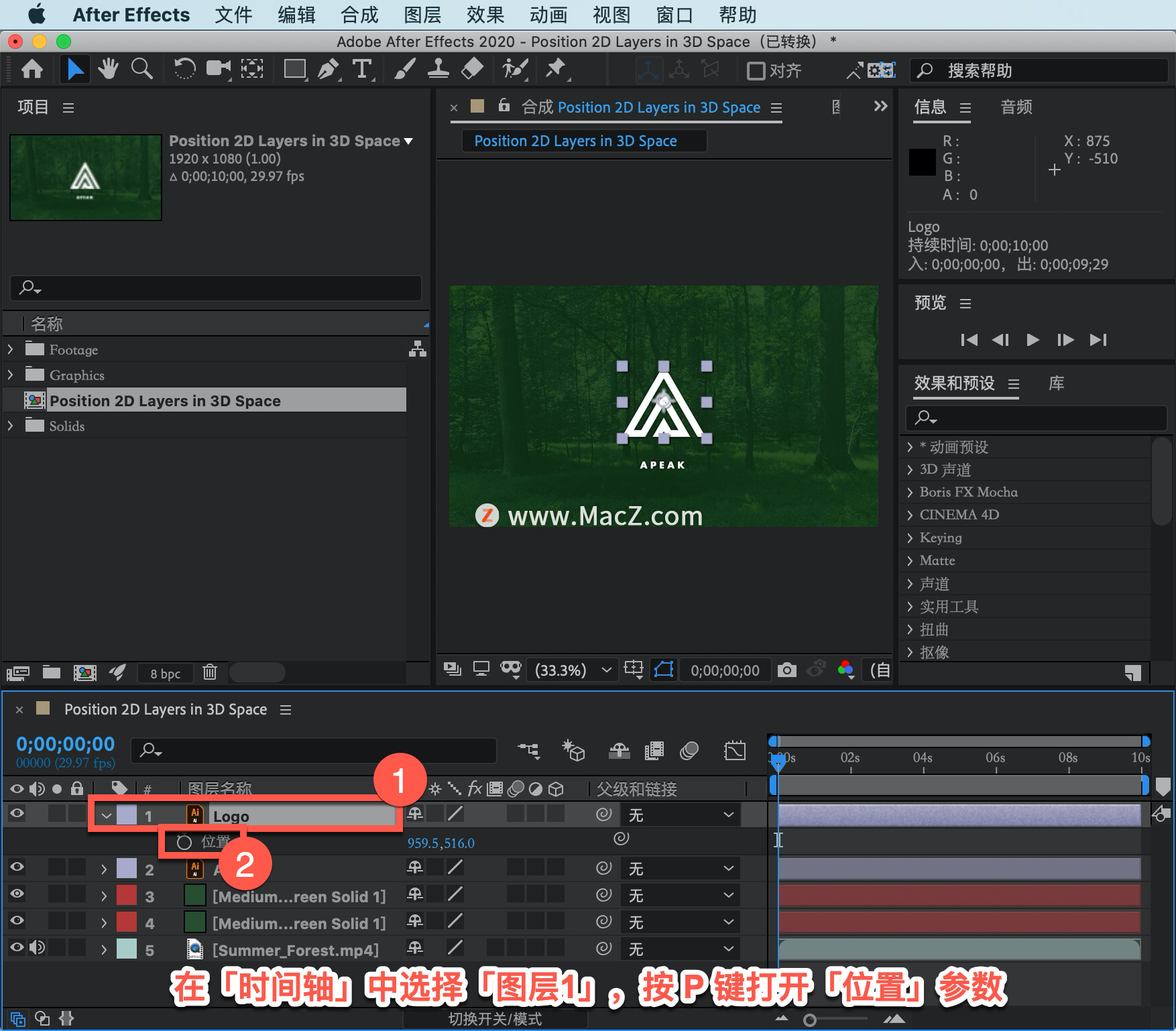Image resolution: width=1176 pixels, height=1031 pixels.
Task: Select the Camera tool
Action: point(218,69)
